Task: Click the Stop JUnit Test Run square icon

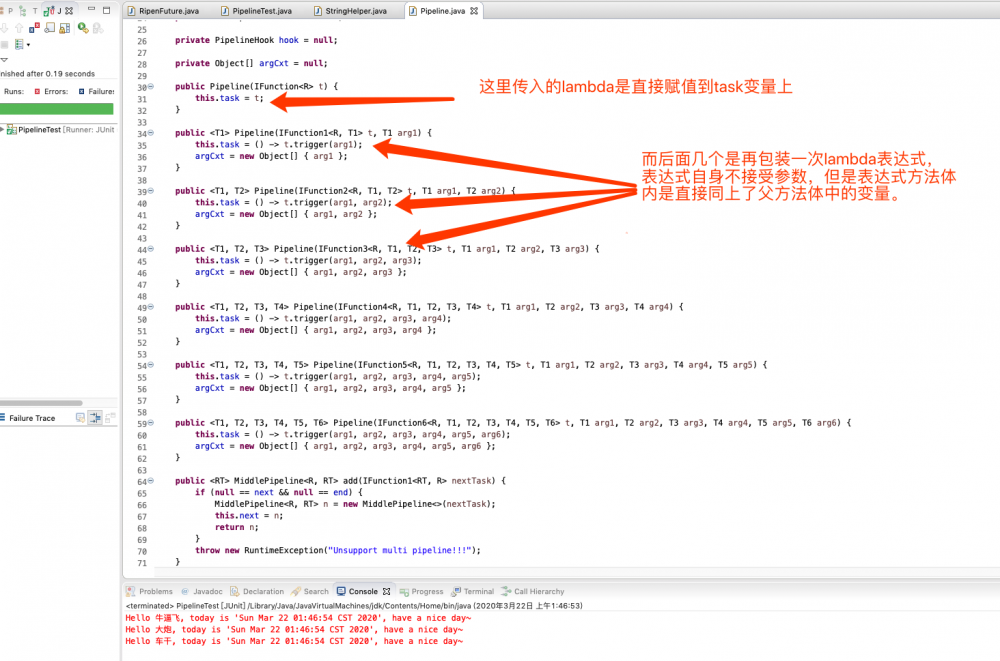Action: pos(4,45)
